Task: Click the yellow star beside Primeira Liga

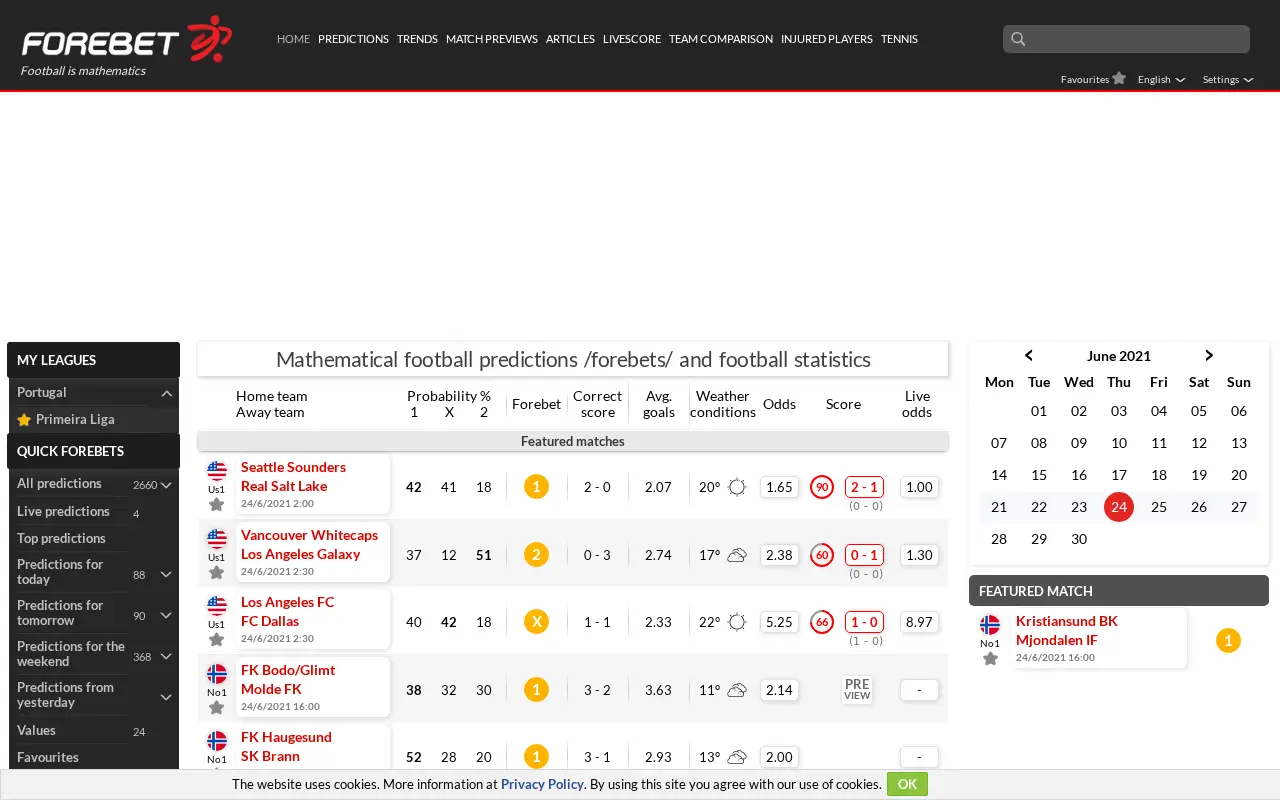Action: (x=24, y=420)
